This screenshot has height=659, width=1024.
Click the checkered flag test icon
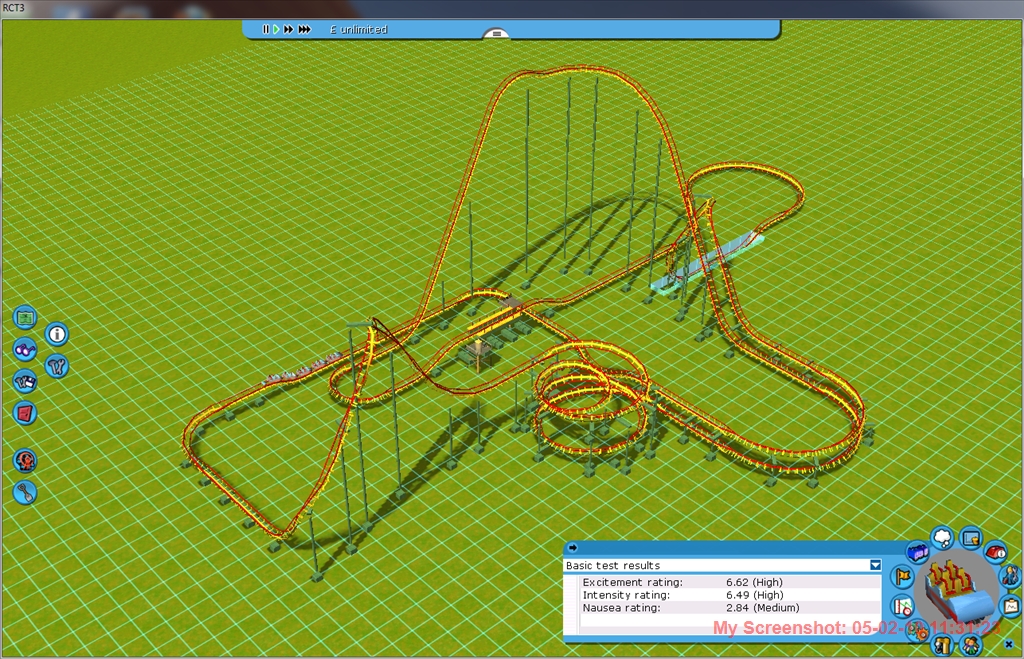[x=902, y=576]
